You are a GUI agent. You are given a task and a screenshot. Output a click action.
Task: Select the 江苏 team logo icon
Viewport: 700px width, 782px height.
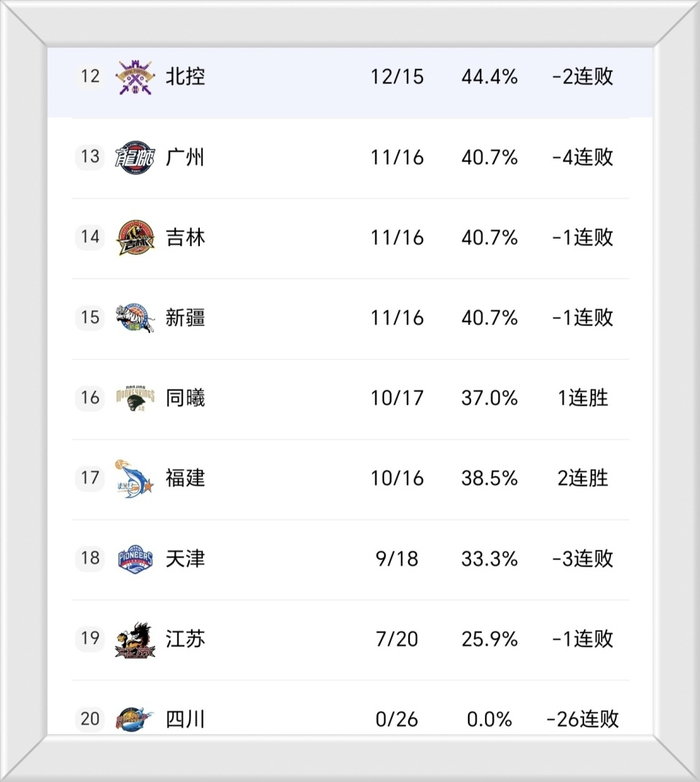coord(135,638)
